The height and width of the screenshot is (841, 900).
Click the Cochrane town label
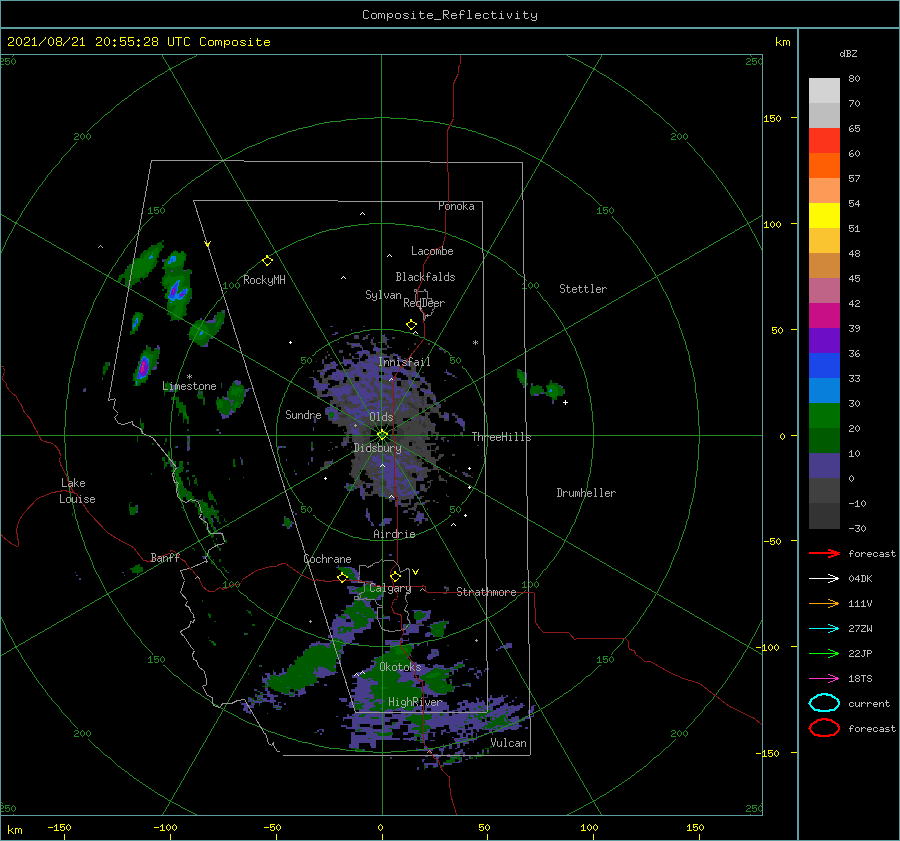tap(327, 559)
